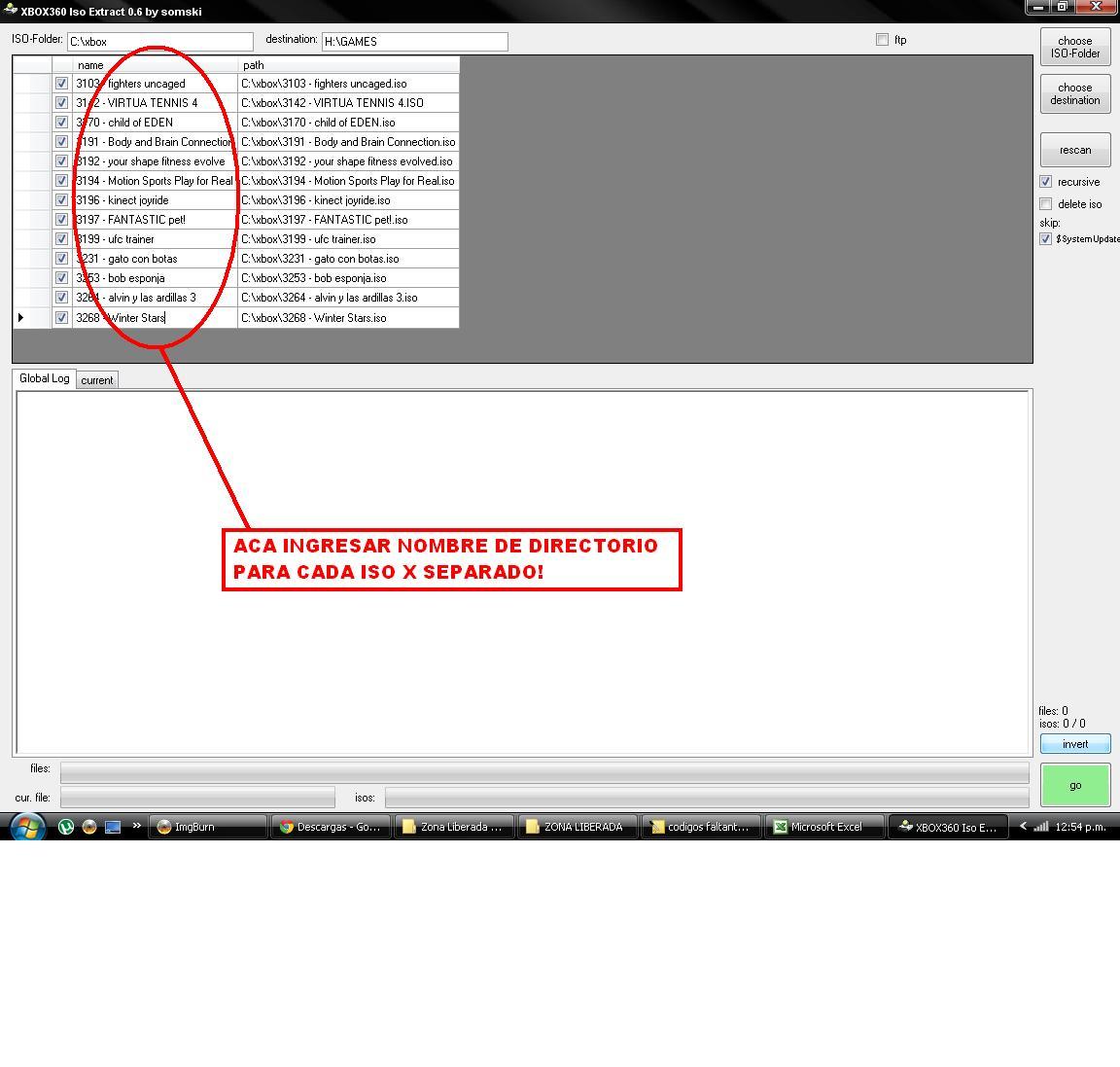
Task: Select the name cell '3264 - alvin y las ardillas 3'
Action: click(155, 298)
